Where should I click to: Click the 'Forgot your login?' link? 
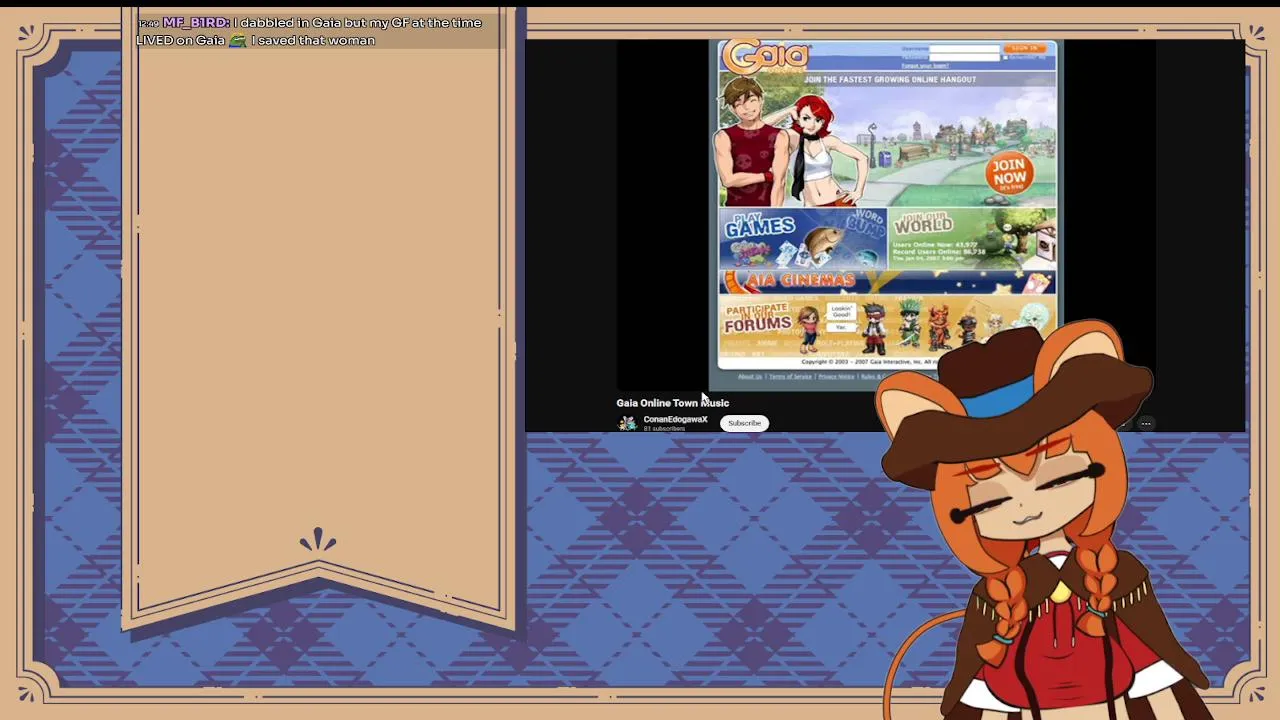[925, 66]
